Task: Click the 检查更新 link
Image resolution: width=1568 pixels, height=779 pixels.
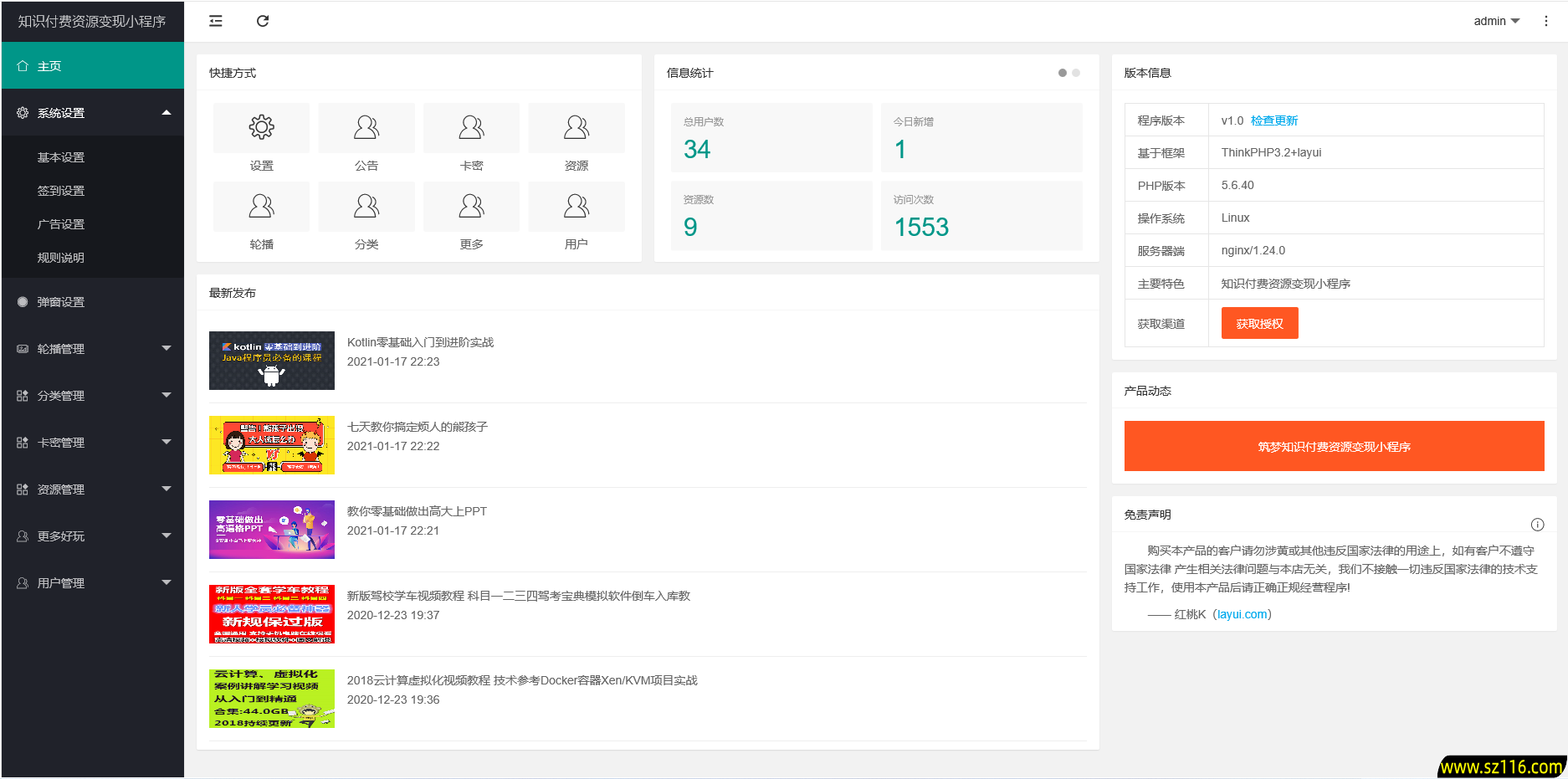Action: [x=1273, y=120]
